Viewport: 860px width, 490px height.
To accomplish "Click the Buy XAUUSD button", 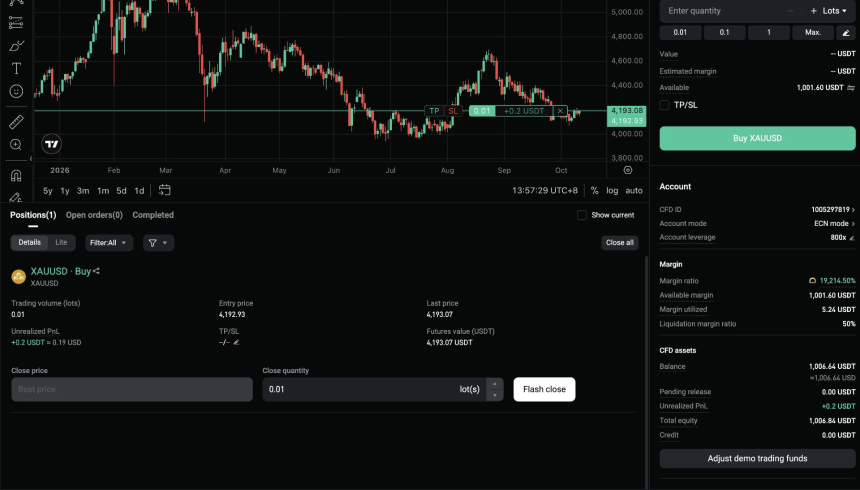I will click(x=757, y=138).
